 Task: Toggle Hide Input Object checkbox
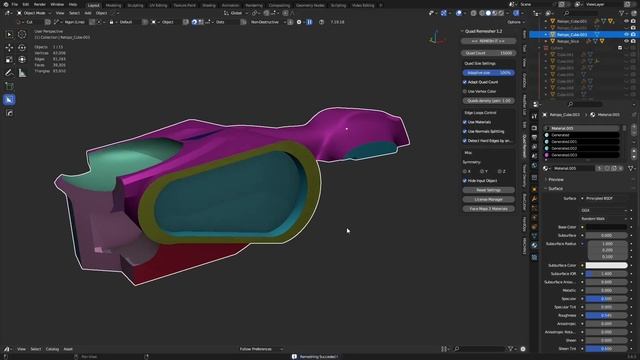465,180
